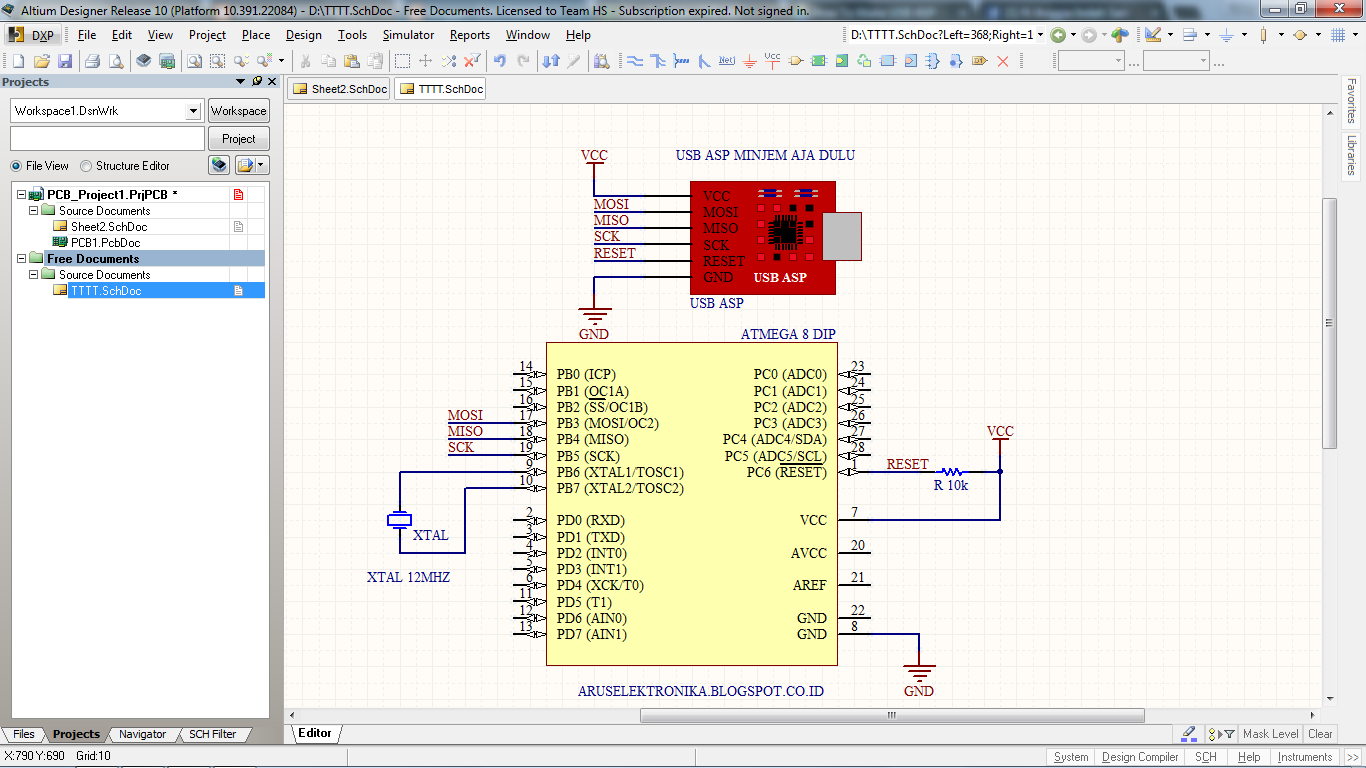Place a Net label
This screenshot has width=1366, height=768.
[x=726, y=60]
